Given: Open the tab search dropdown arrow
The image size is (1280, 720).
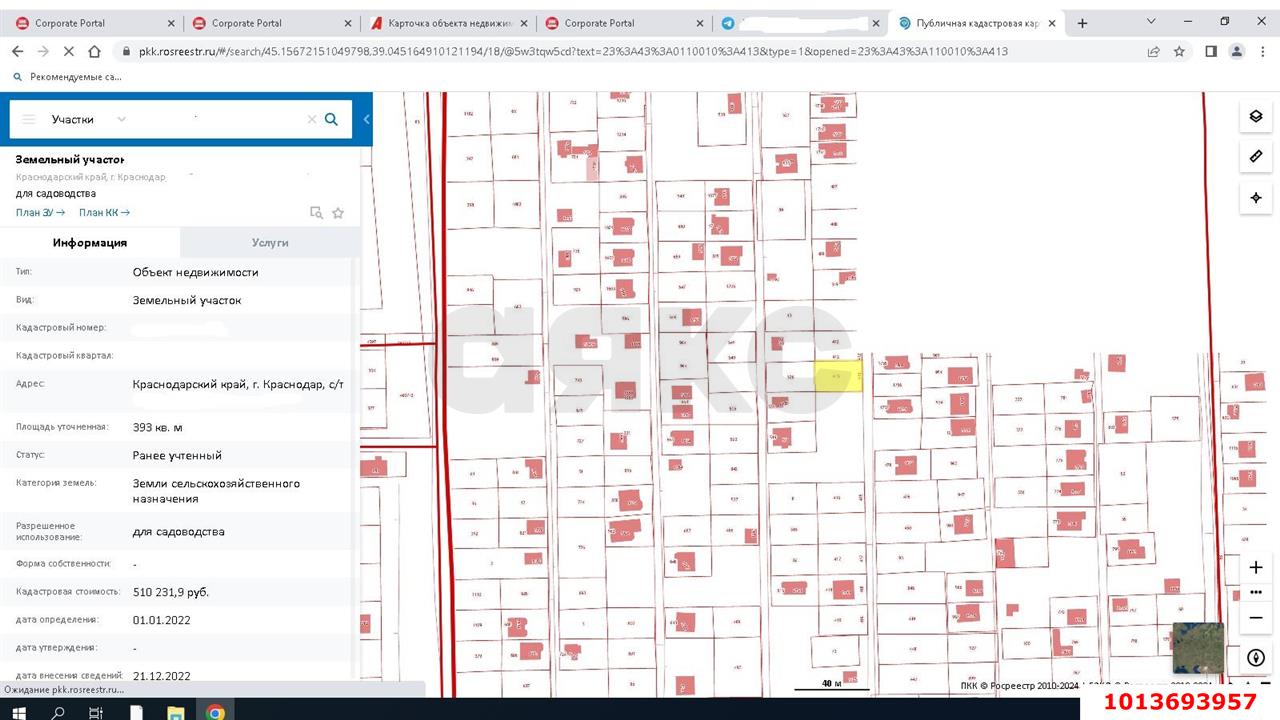Looking at the screenshot, I should pyautogui.click(x=1151, y=21).
